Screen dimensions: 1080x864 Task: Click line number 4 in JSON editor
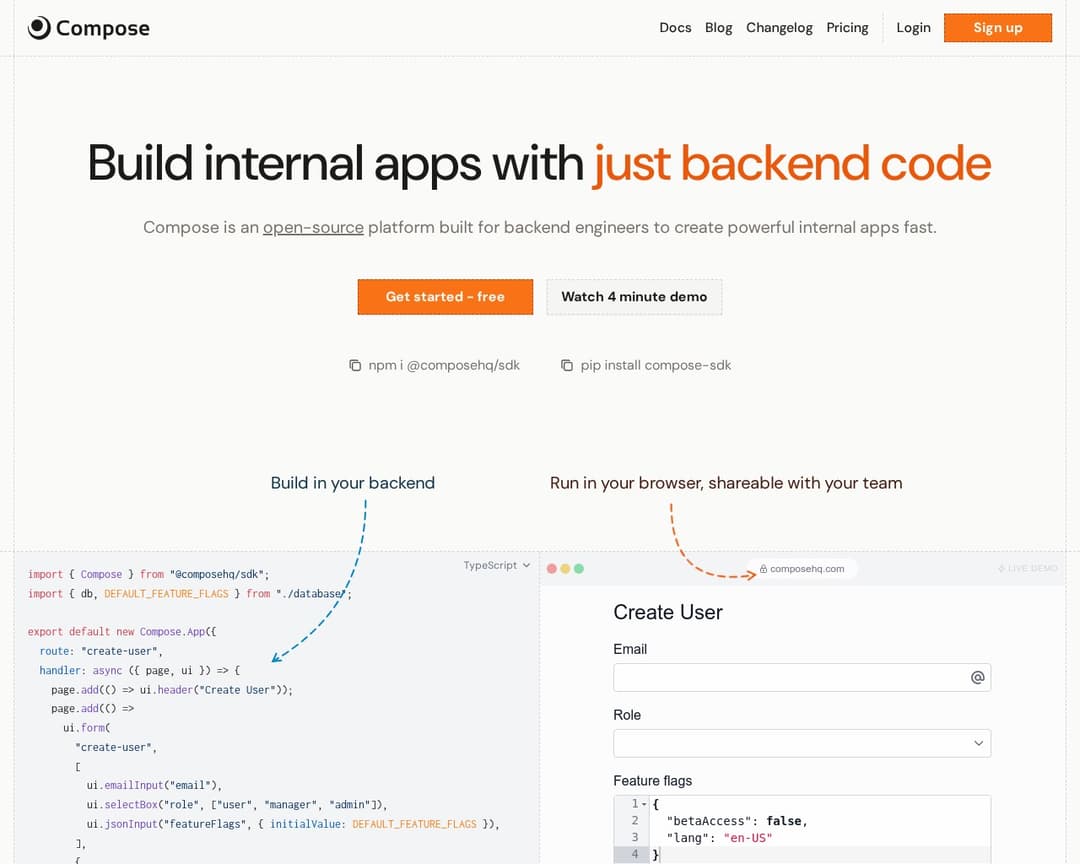tap(635, 854)
